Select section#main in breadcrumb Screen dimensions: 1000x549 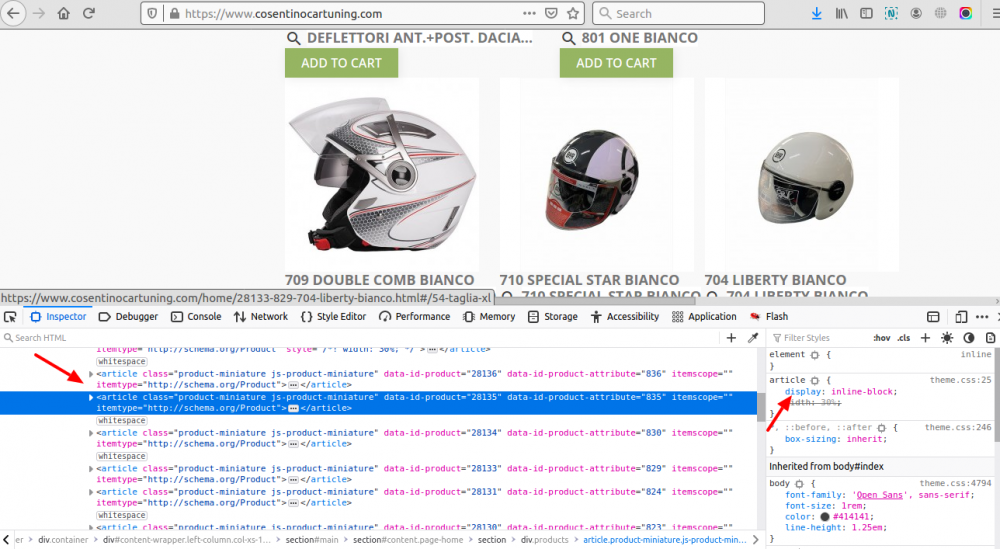click(x=312, y=540)
